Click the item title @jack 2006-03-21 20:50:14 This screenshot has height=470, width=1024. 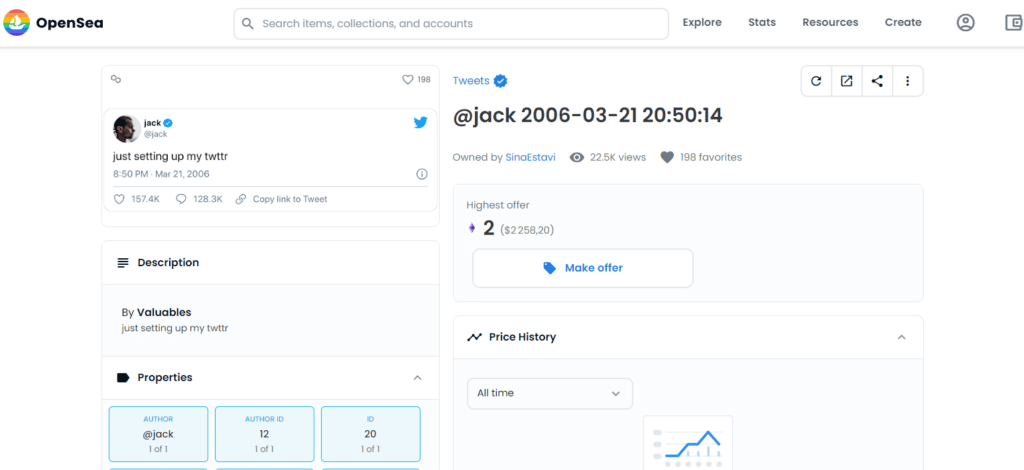click(x=588, y=116)
